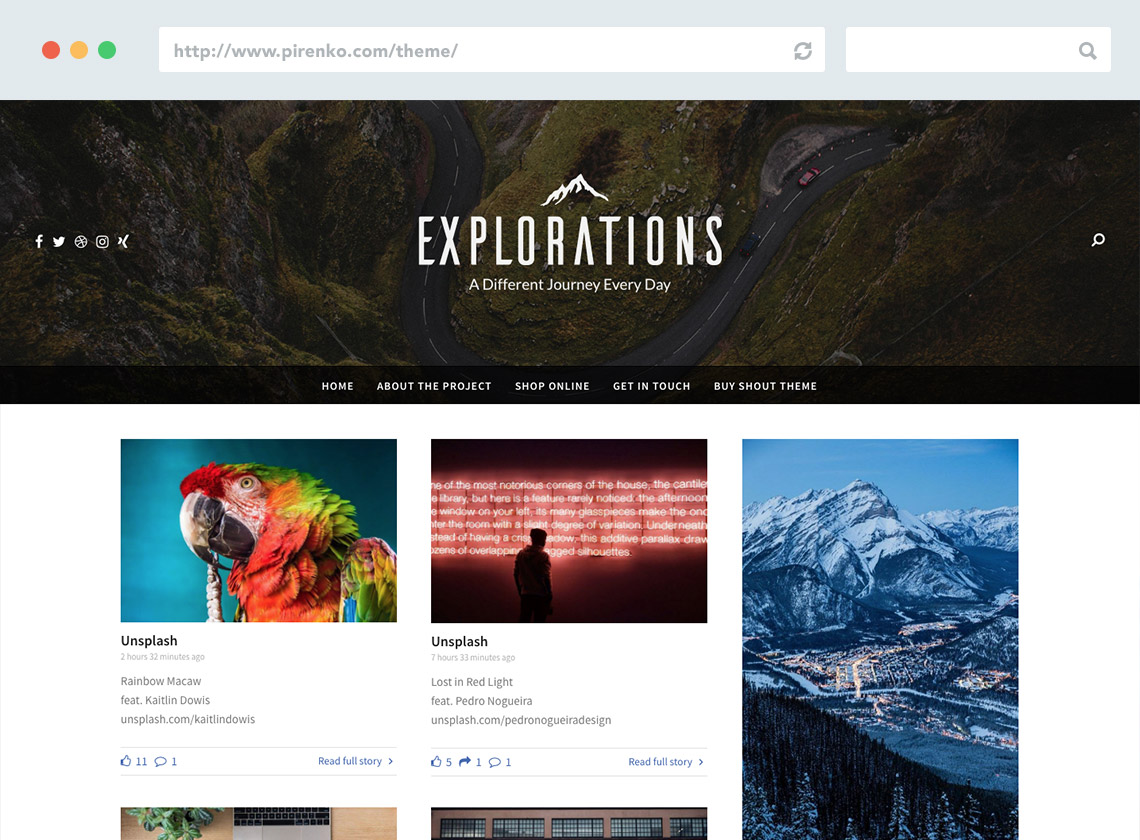Open site search magnifier in header
This screenshot has height=840, width=1140.
[1098, 240]
